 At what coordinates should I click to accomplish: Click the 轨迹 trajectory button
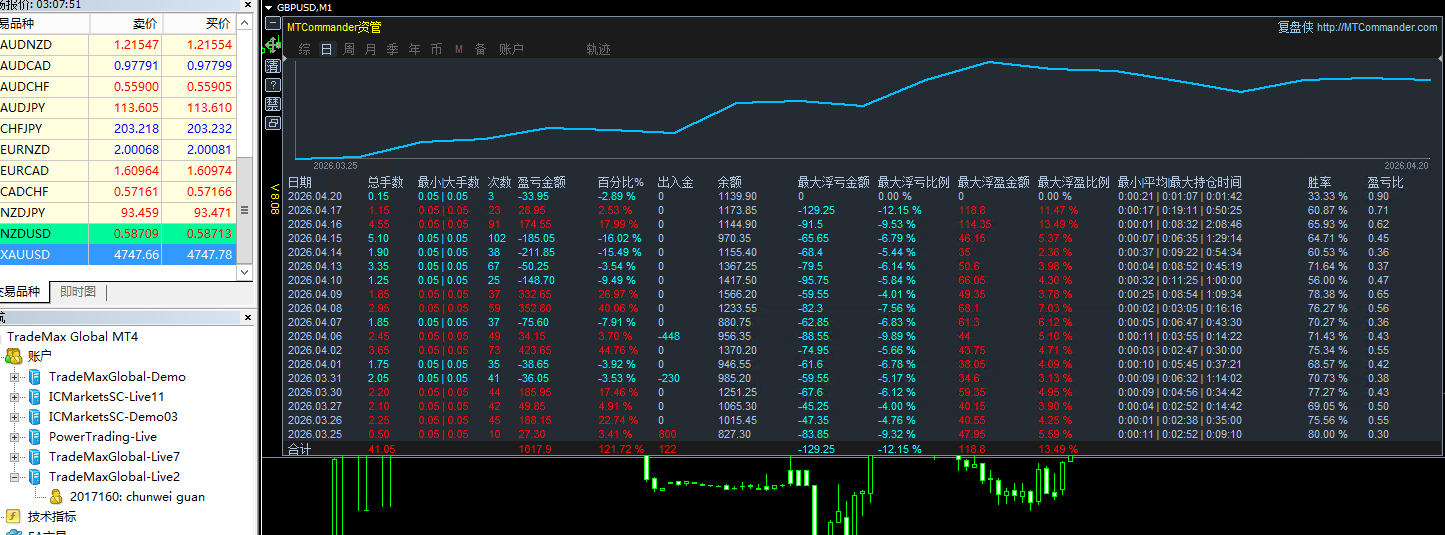[598, 49]
